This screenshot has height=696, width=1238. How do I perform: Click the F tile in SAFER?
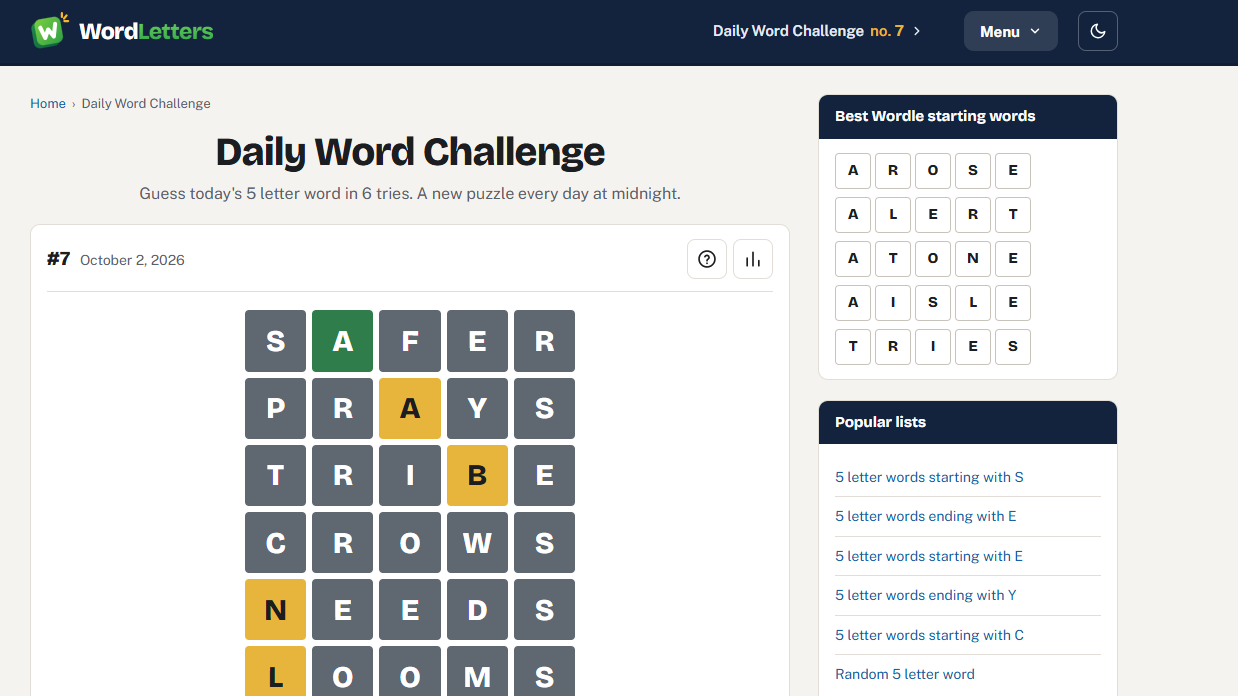pyautogui.click(x=410, y=341)
